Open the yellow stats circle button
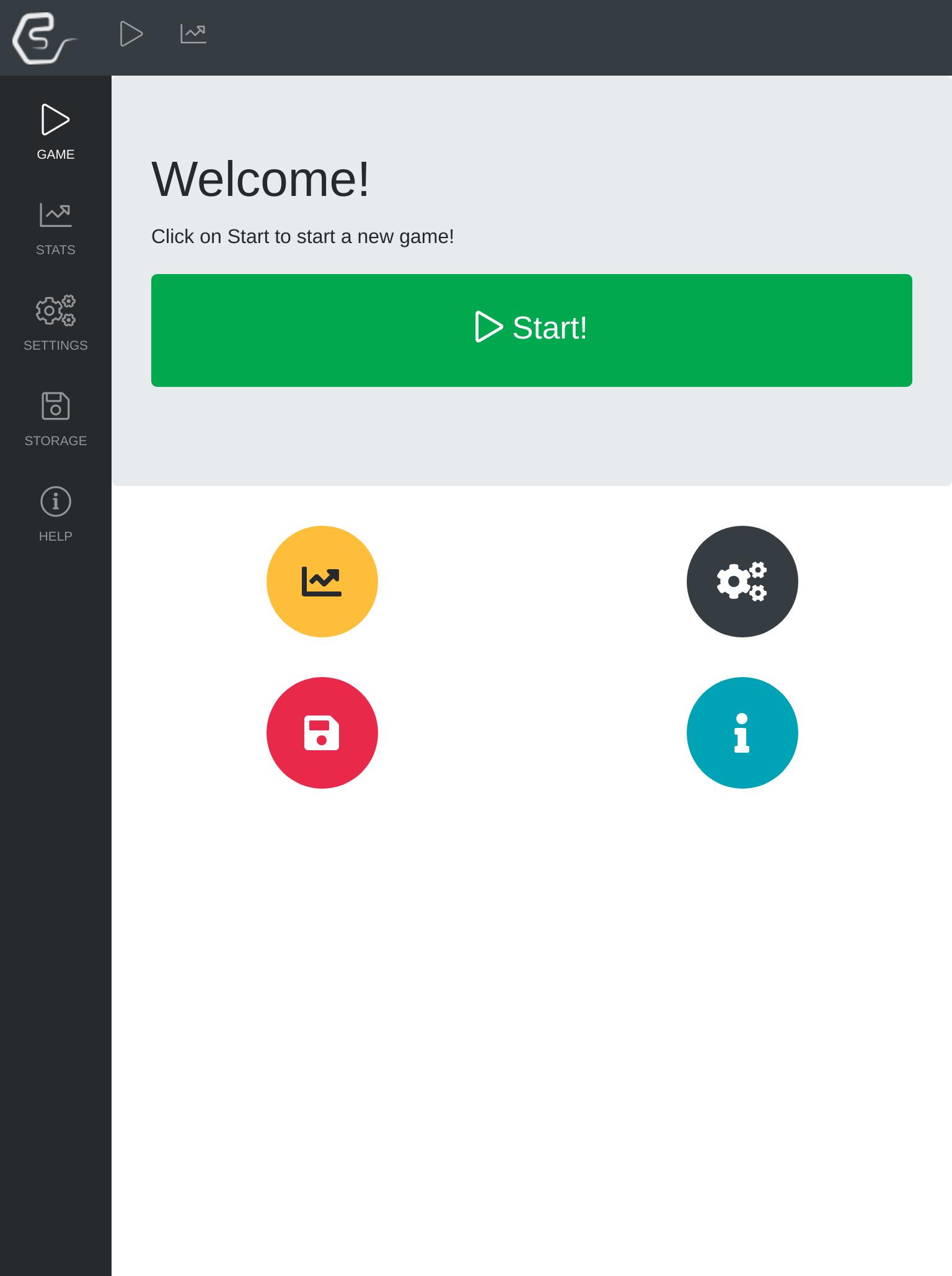Viewport: 952px width, 1276px height. point(322,582)
